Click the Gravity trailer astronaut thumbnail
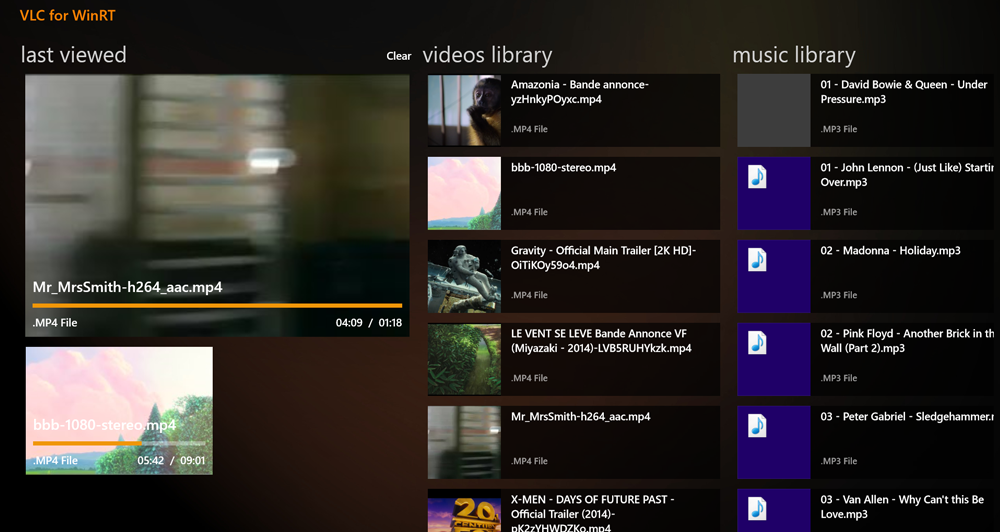Image resolution: width=1000 pixels, height=532 pixels. (464, 276)
